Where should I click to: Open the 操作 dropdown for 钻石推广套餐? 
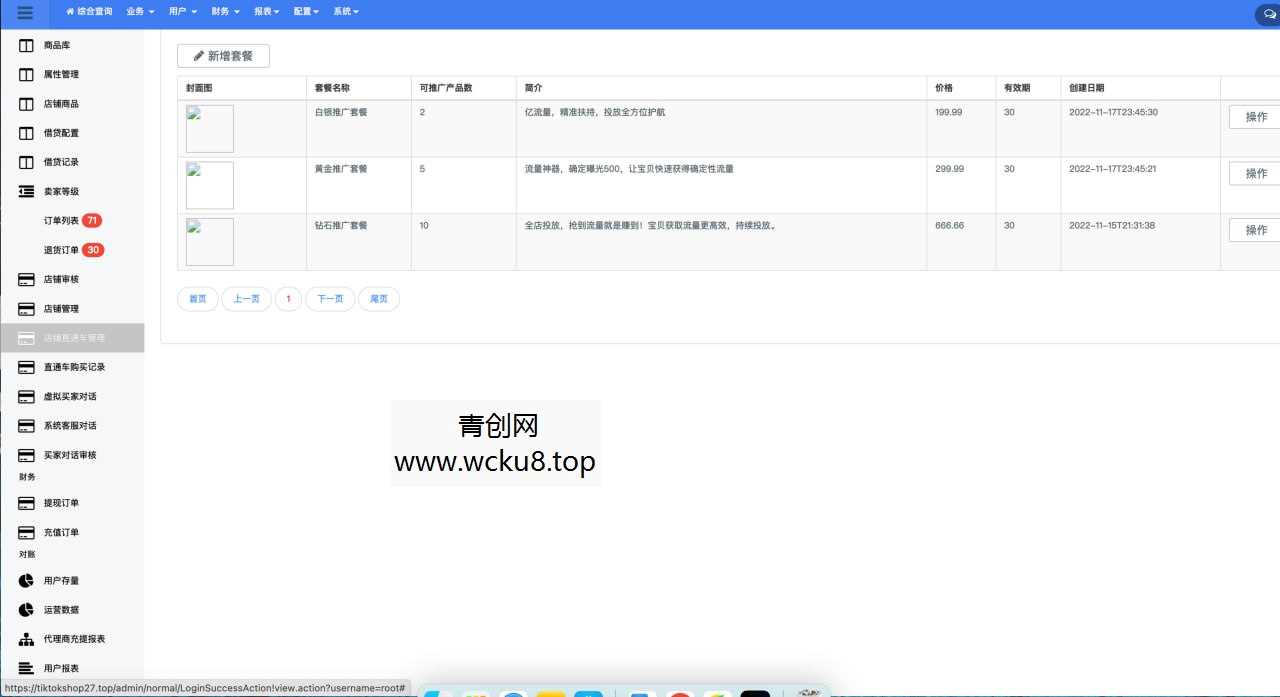click(x=1255, y=229)
